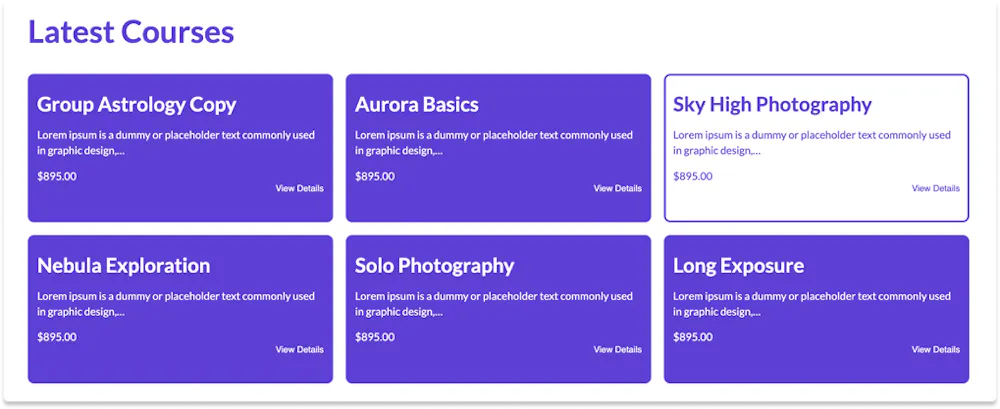
Task: Select the Sky High Photography title
Action: (772, 105)
